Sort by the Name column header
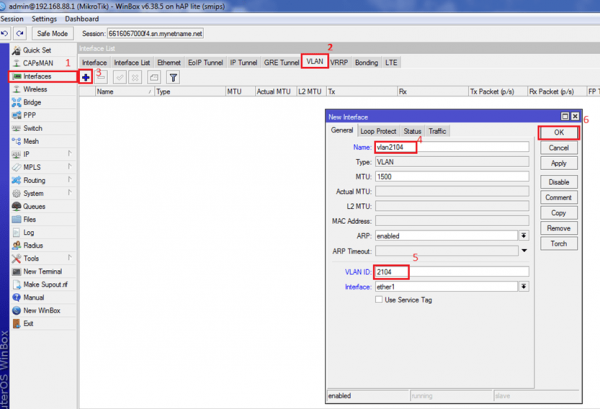Image resolution: width=600 pixels, height=409 pixels. [x=124, y=91]
